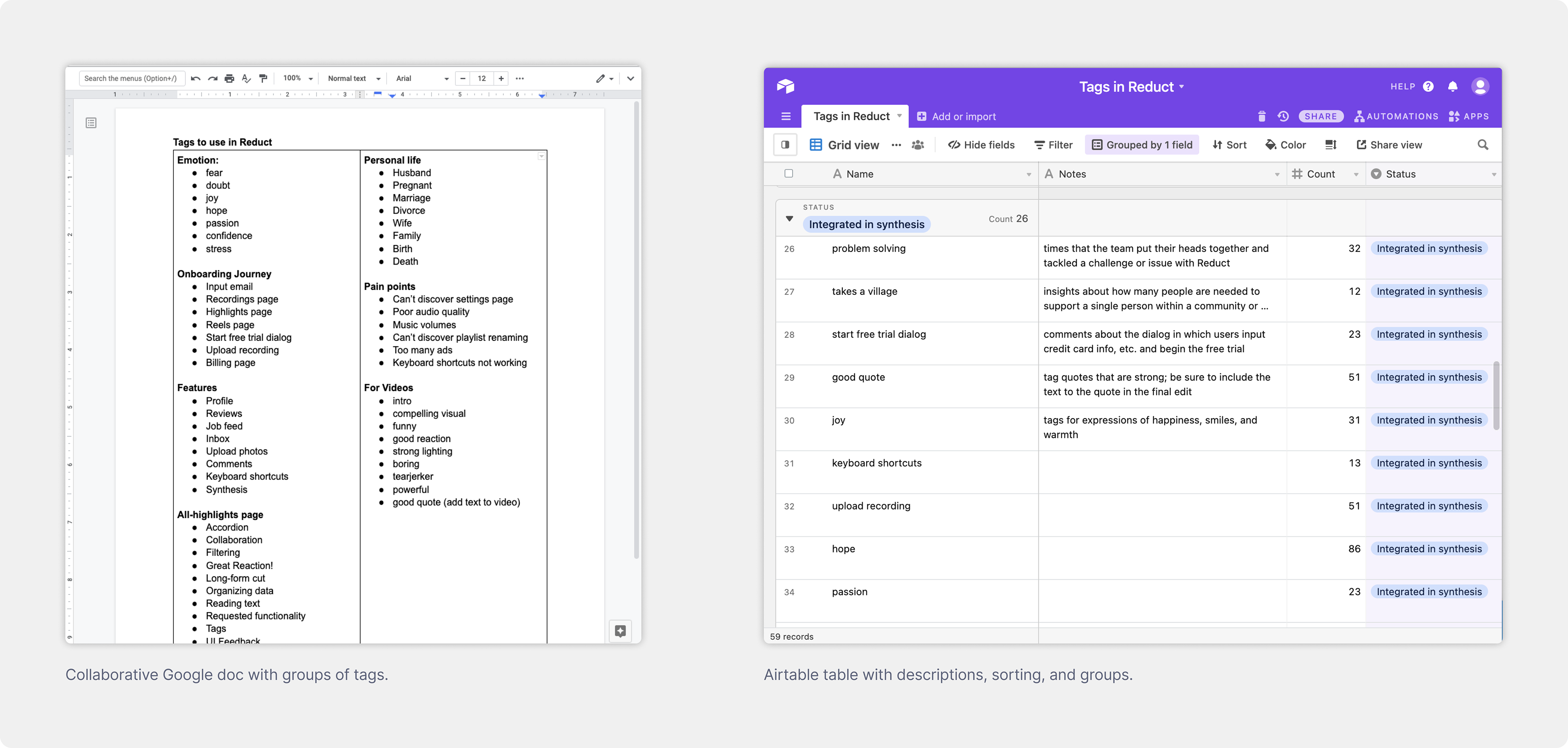The image size is (1568, 748).
Task: Decrease font size with minus button
Action: click(463, 78)
